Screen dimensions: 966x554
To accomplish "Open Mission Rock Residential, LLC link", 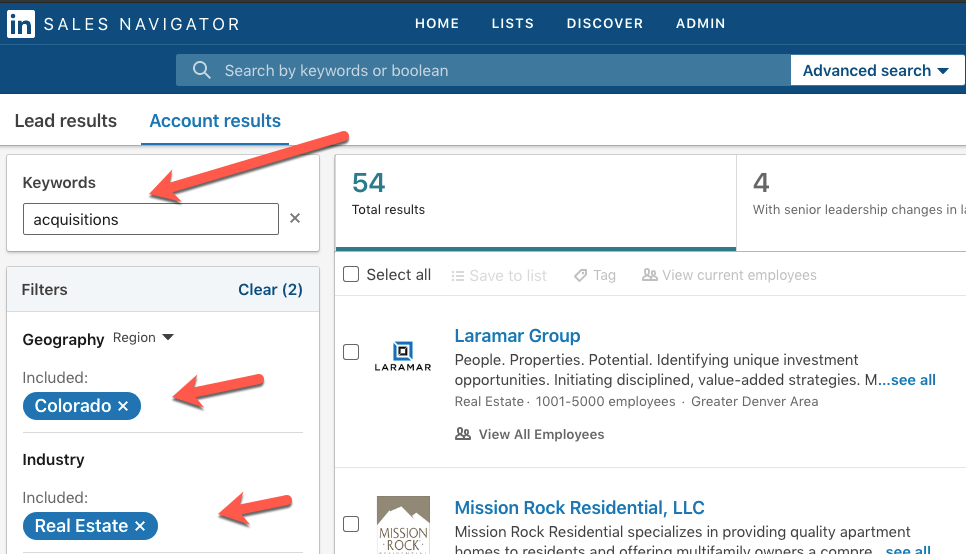I will point(580,508).
